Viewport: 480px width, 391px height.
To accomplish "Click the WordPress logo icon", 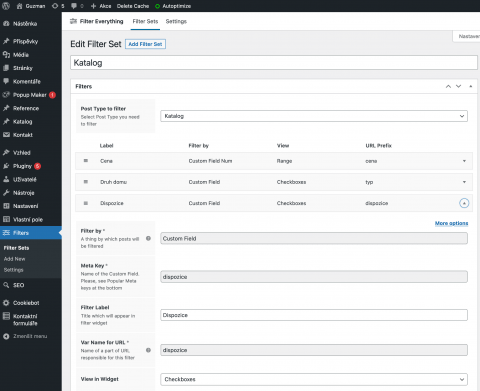I will [x=6, y=6].
